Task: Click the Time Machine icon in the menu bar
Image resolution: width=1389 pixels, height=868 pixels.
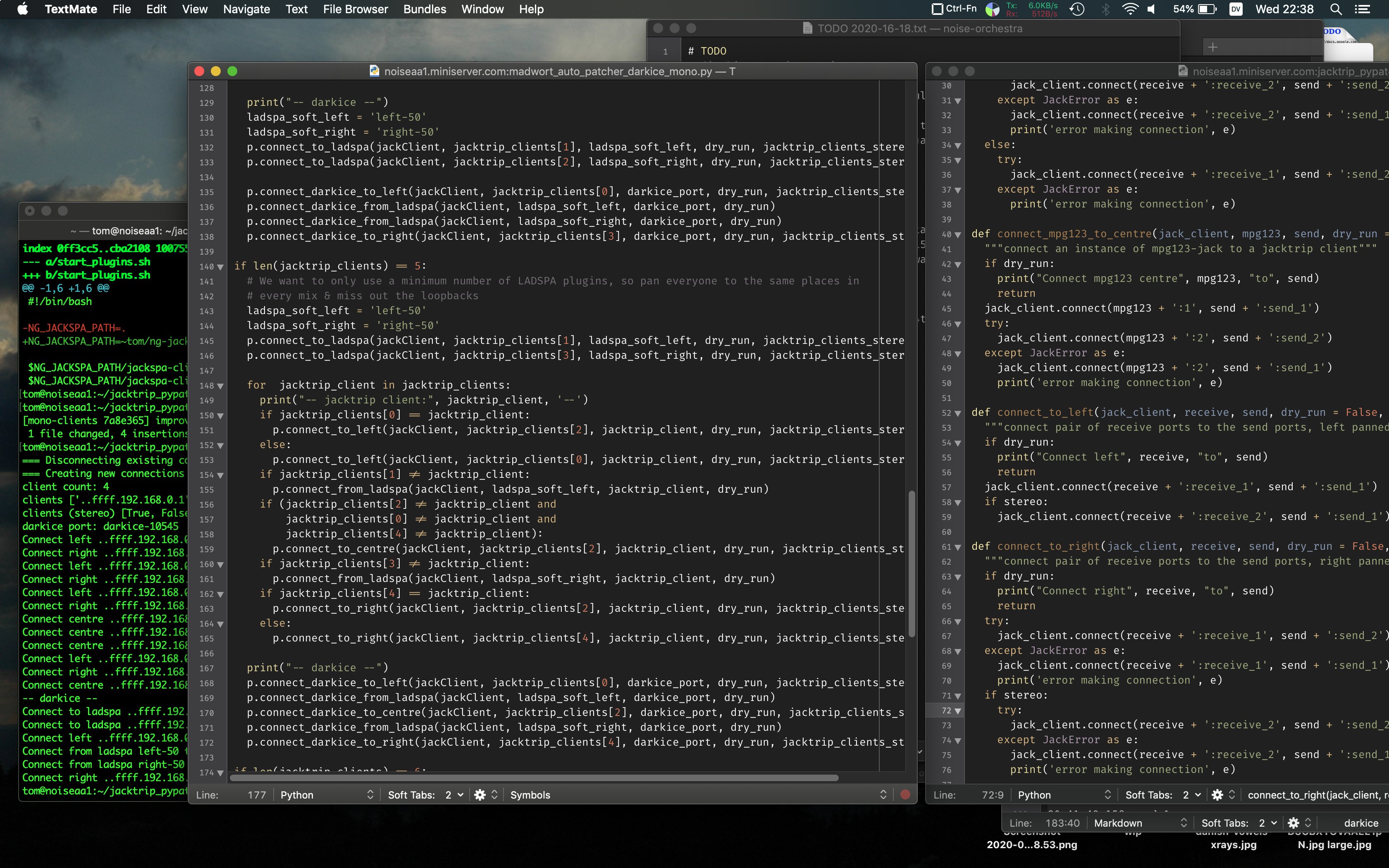Action: [1077, 9]
